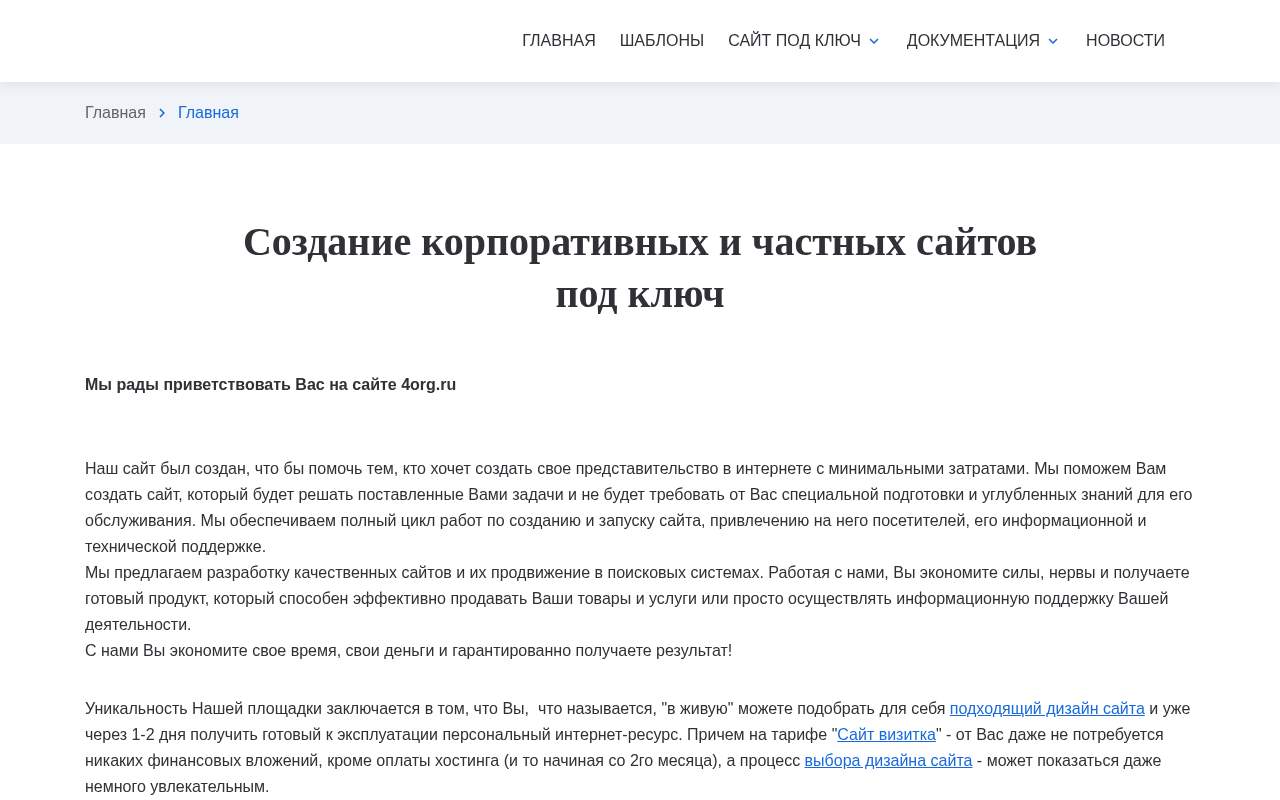Click the breadcrumb separator chevron icon
The height and width of the screenshot is (800, 1280).
pos(162,113)
